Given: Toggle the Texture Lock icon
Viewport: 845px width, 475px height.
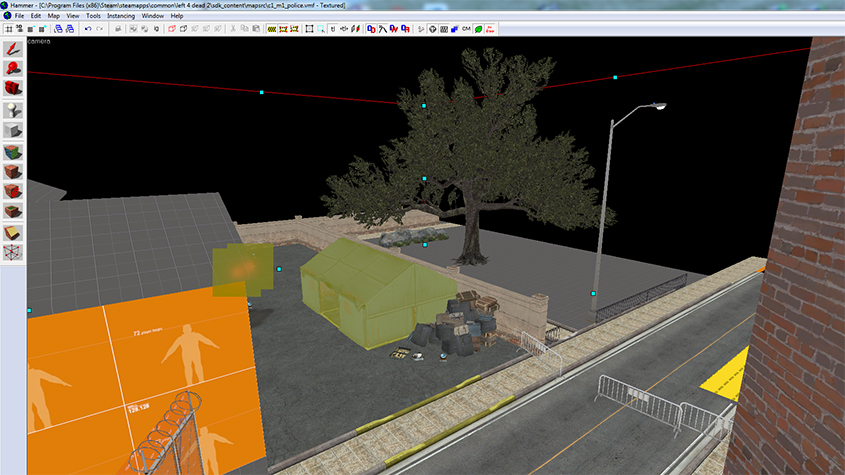Looking at the screenshot, I should 333,29.
